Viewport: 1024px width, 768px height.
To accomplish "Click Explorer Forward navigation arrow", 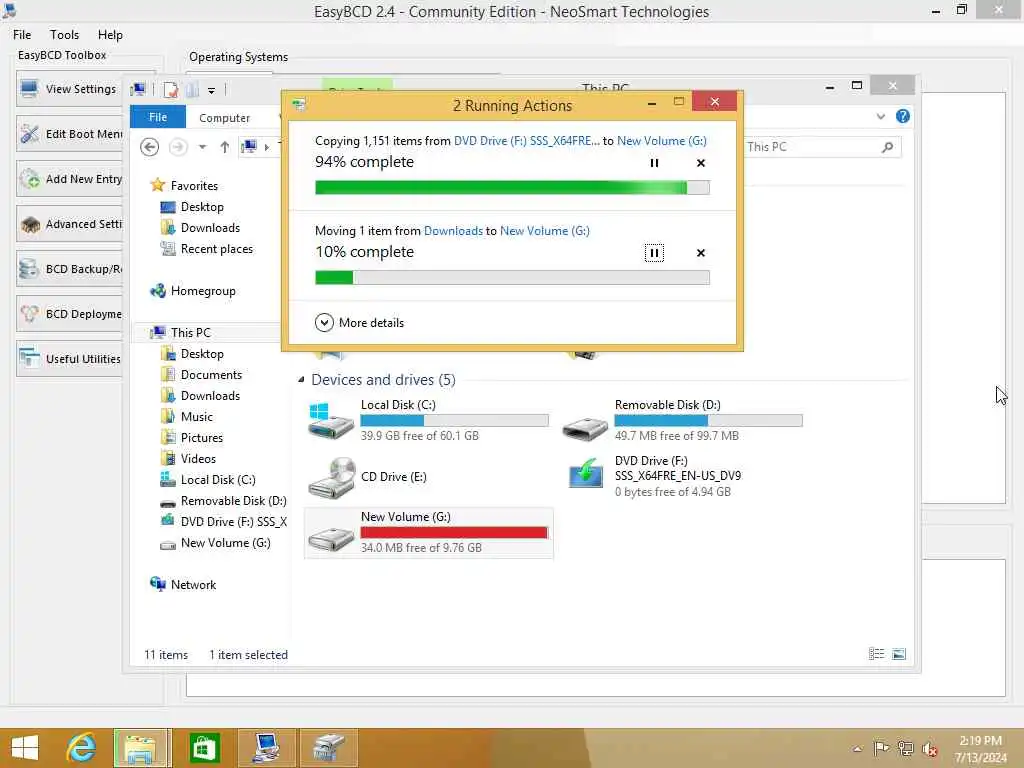I will coord(178,147).
